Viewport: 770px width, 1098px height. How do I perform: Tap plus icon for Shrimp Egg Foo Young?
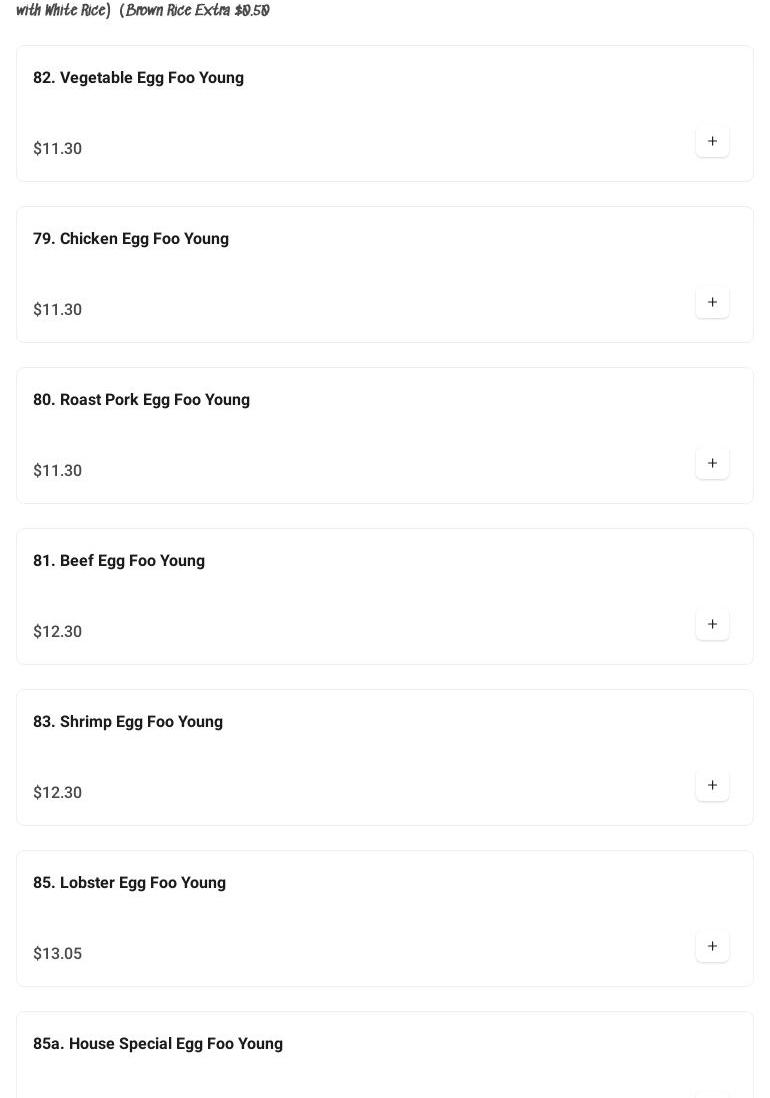(x=712, y=786)
